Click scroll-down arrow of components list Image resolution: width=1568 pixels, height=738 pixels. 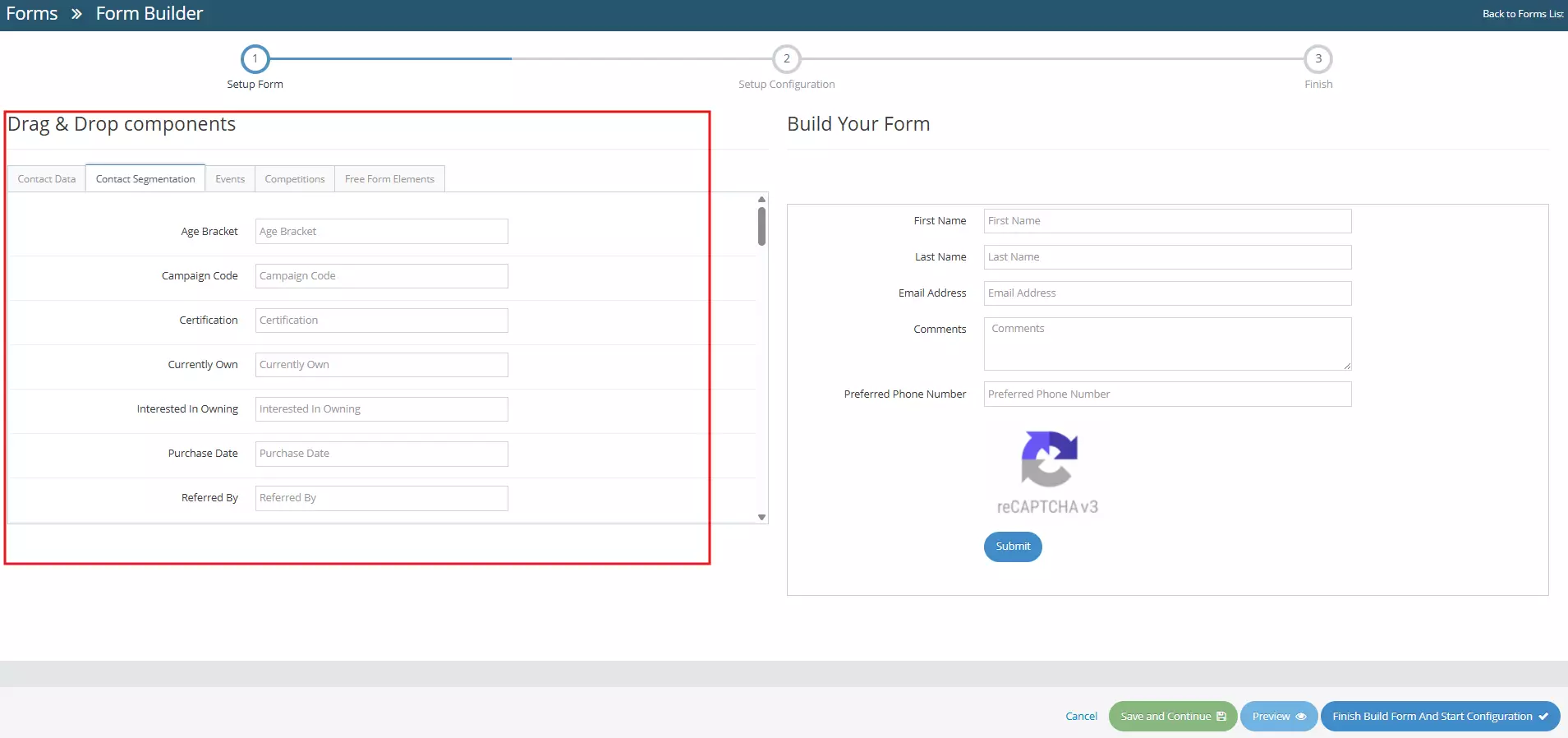click(x=761, y=518)
